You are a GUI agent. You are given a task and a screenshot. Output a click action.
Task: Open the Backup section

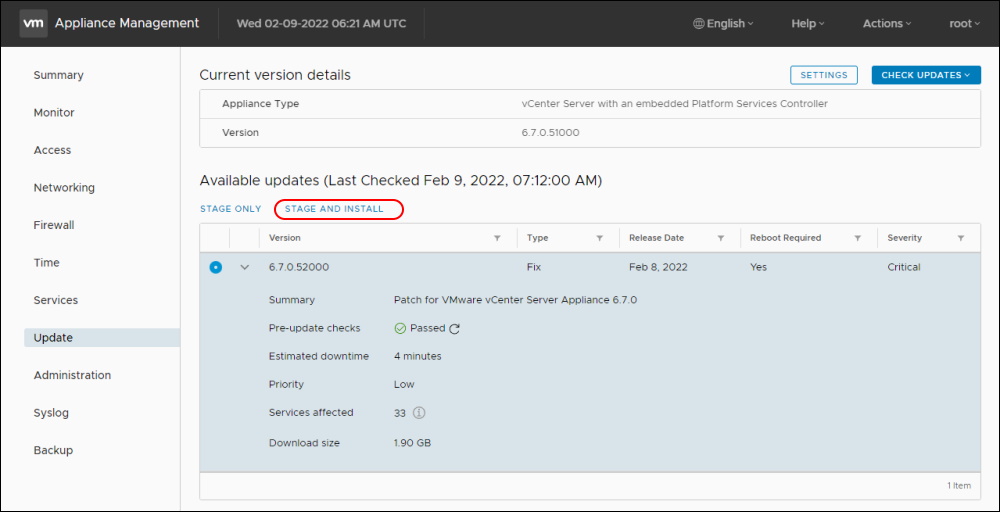tap(54, 451)
